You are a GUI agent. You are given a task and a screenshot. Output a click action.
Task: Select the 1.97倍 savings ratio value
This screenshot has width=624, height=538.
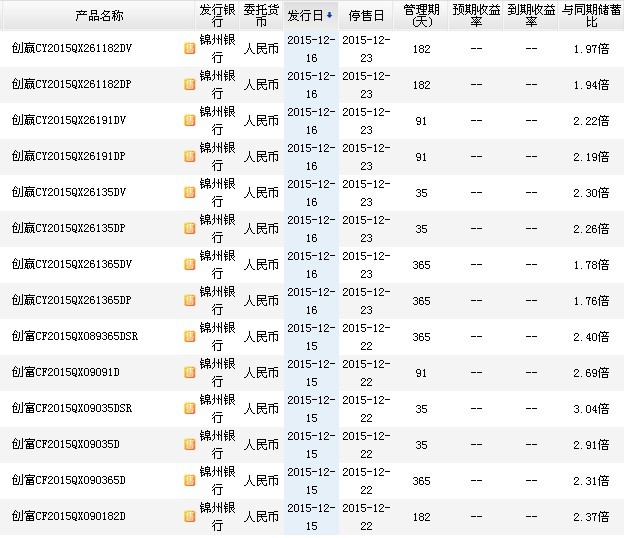coord(591,49)
